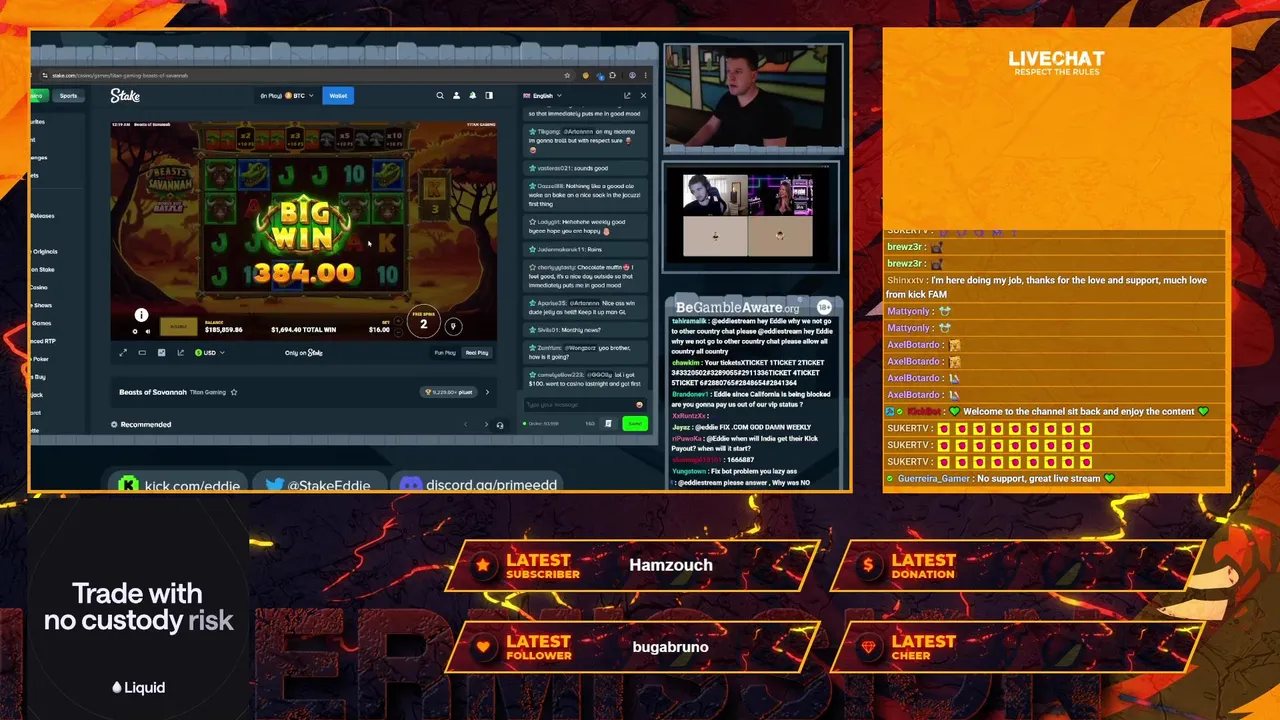
Task: Click the 9,229.60+ winner chip
Action: pos(448,392)
